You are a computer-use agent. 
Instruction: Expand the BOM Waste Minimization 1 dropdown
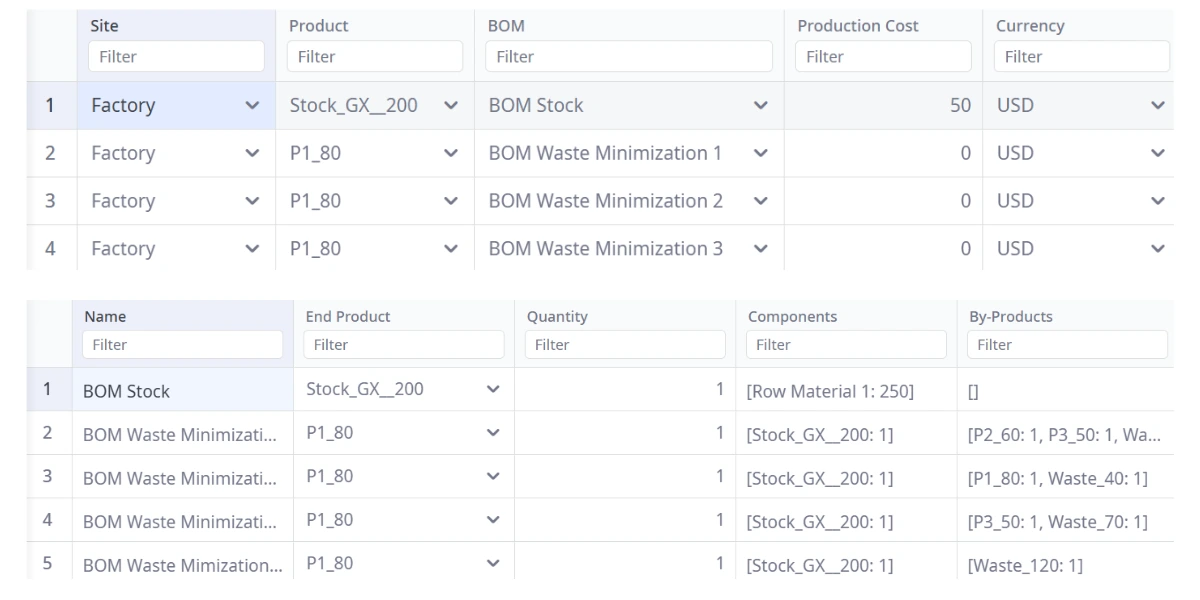tap(761, 153)
